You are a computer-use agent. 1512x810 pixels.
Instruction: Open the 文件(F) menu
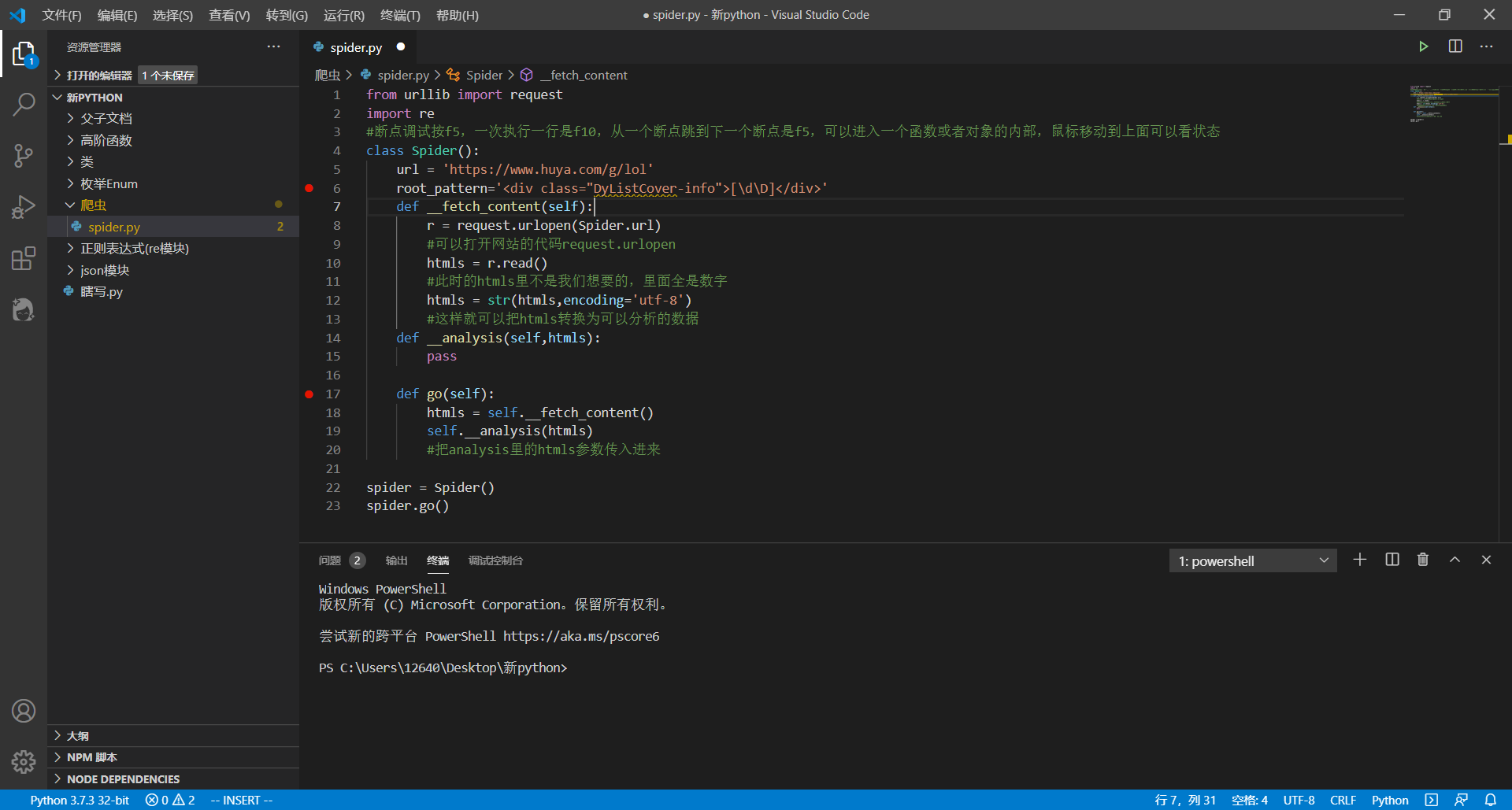(61, 15)
